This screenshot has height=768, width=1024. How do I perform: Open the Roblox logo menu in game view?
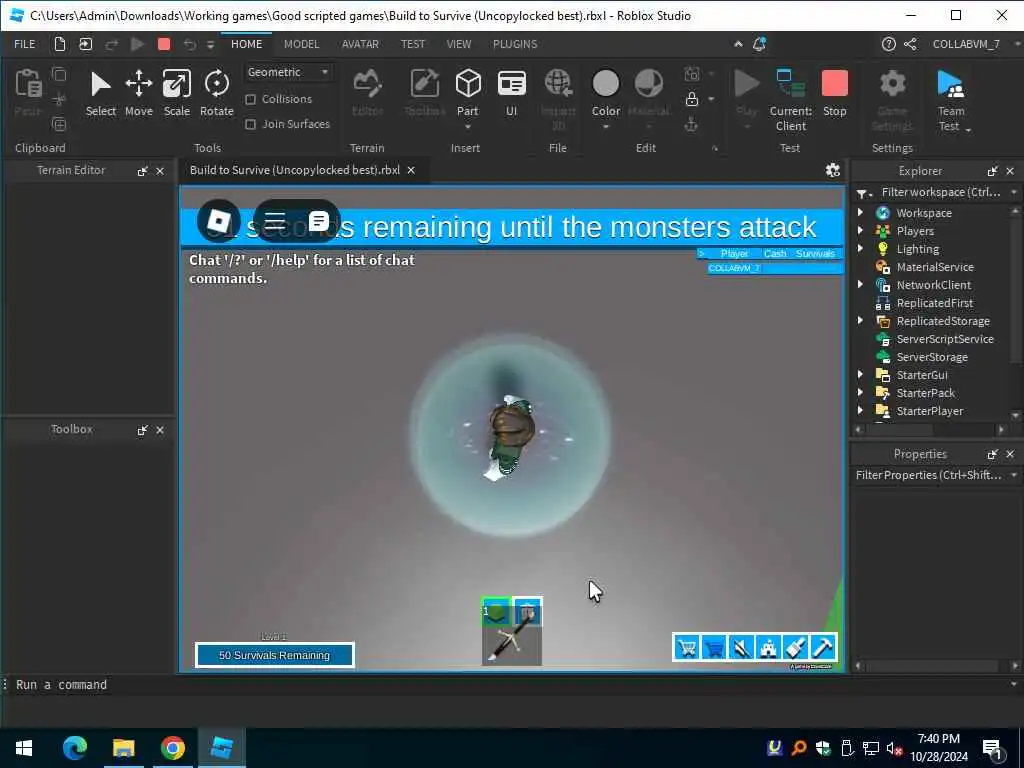219,221
